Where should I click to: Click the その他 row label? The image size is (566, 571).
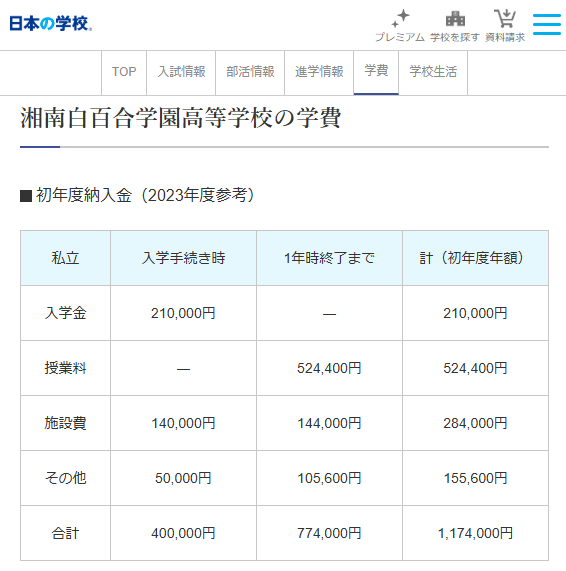(66, 478)
